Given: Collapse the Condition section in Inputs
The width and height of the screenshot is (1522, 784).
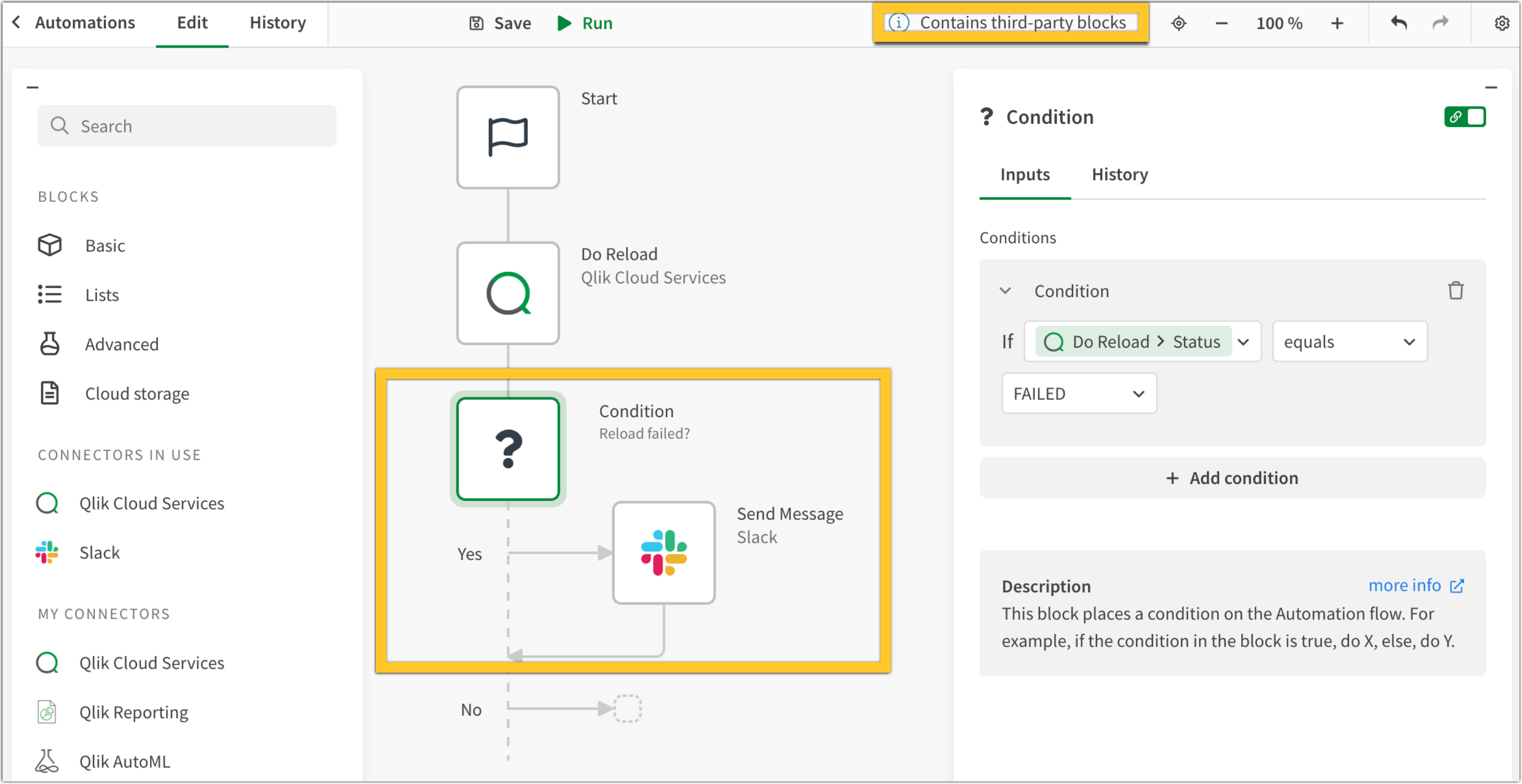Looking at the screenshot, I should coord(1005,291).
